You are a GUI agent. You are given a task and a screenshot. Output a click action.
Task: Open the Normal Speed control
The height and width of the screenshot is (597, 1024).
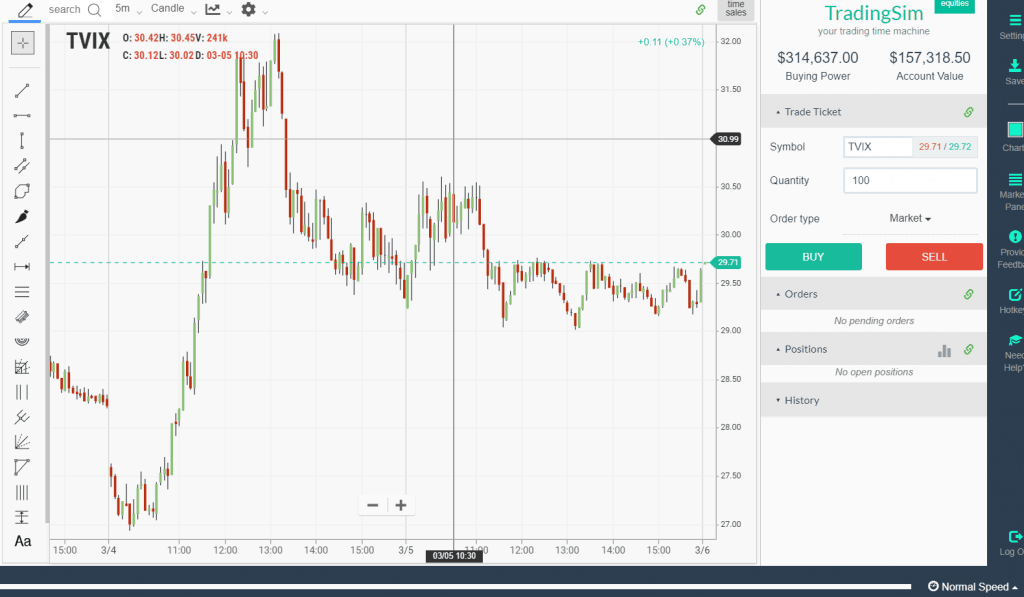click(x=972, y=586)
